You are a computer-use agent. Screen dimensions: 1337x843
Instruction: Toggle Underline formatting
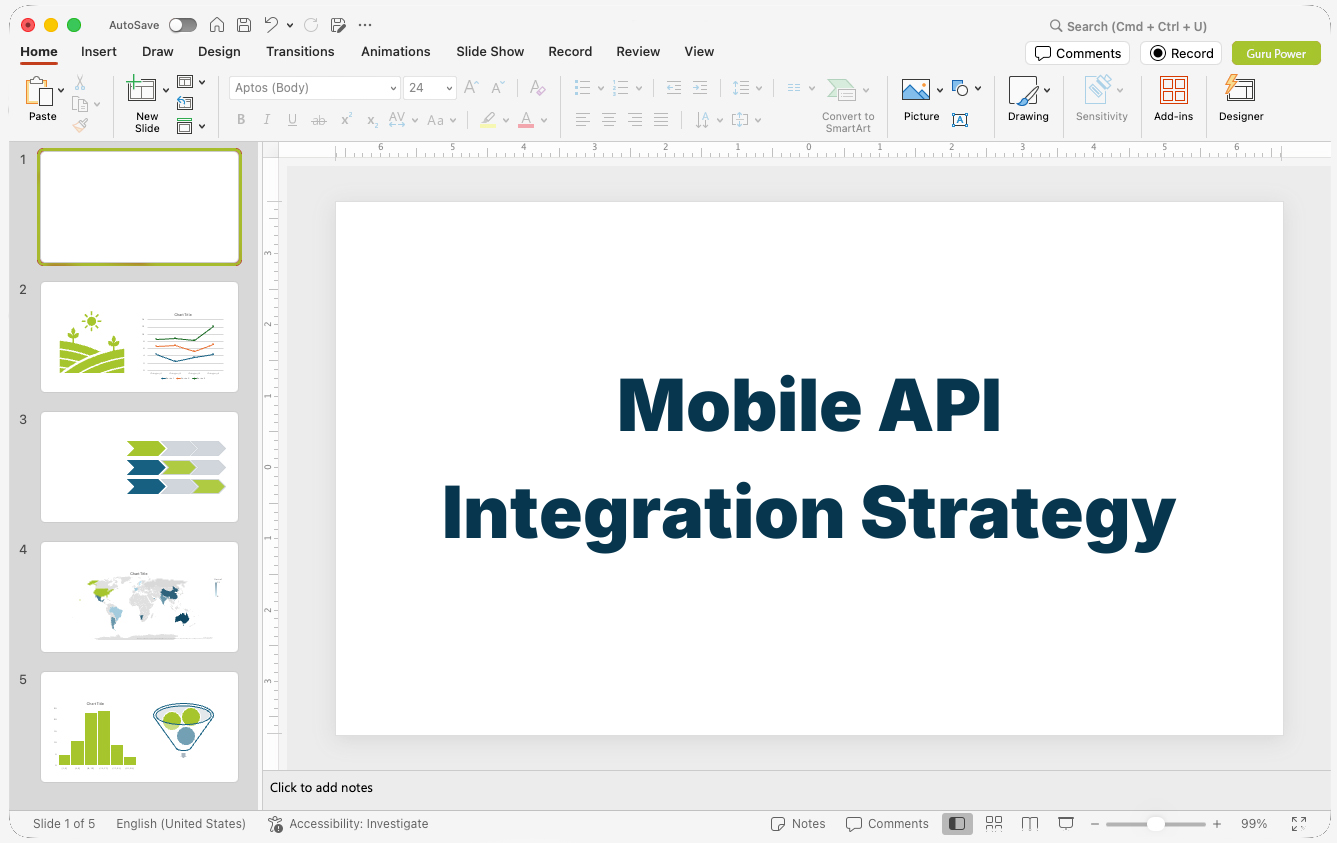click(x=292, y=120)
